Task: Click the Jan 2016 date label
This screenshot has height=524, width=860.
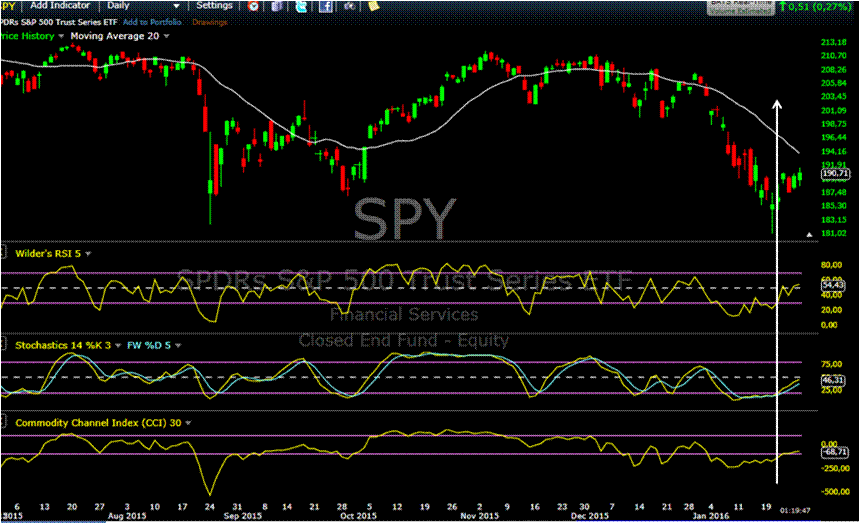Action: coord(711,516)
